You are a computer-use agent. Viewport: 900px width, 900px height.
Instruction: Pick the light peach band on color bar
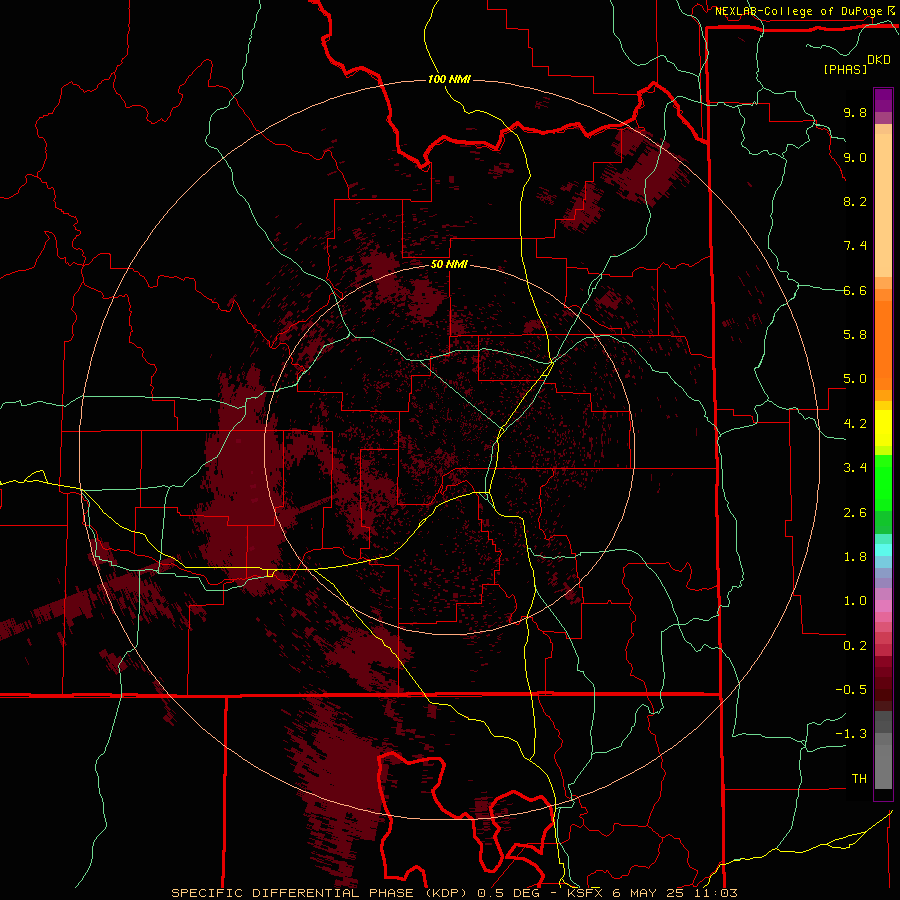[x=883, y=205]
